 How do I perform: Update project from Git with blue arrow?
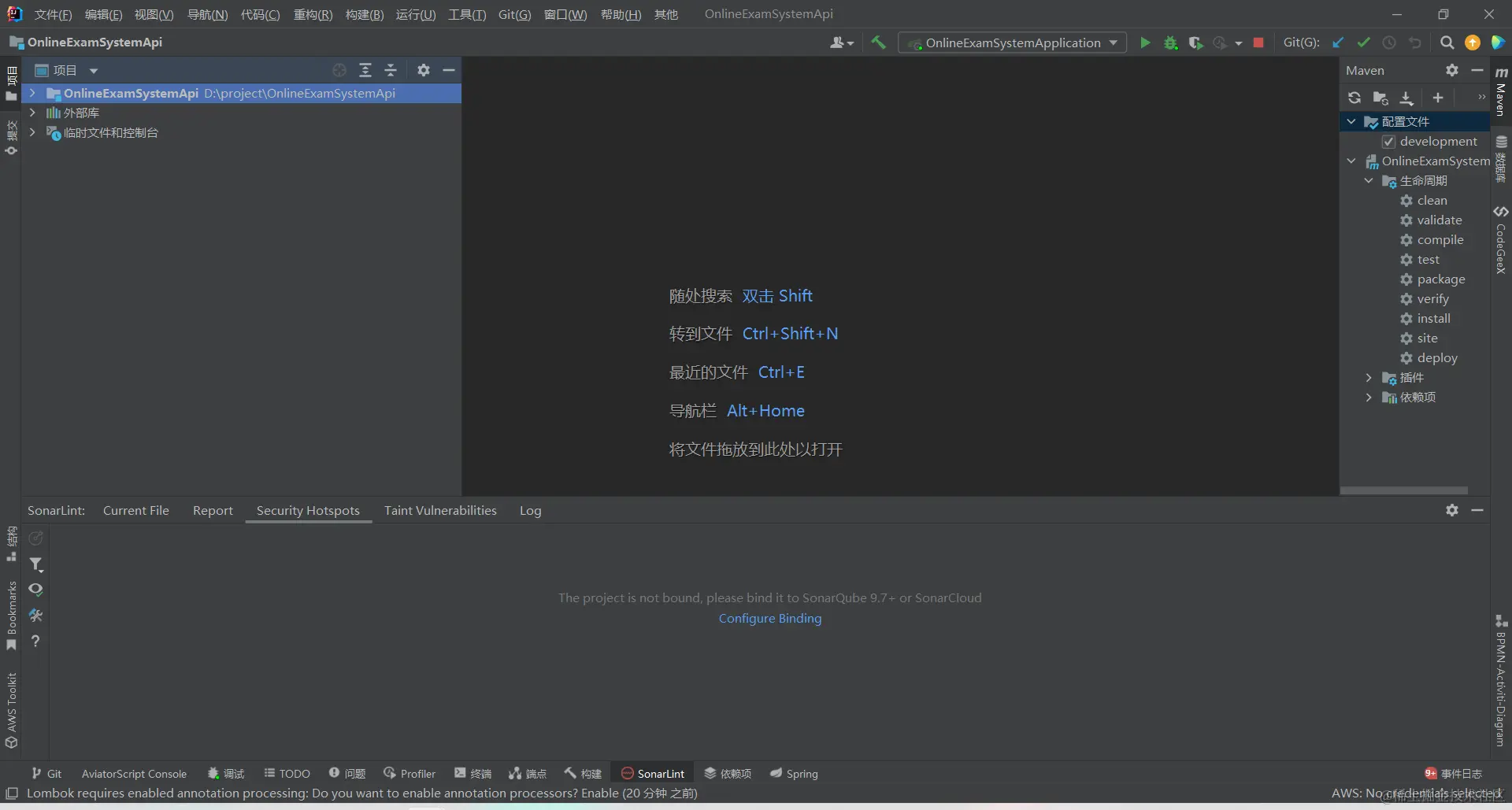[1338, 43]
